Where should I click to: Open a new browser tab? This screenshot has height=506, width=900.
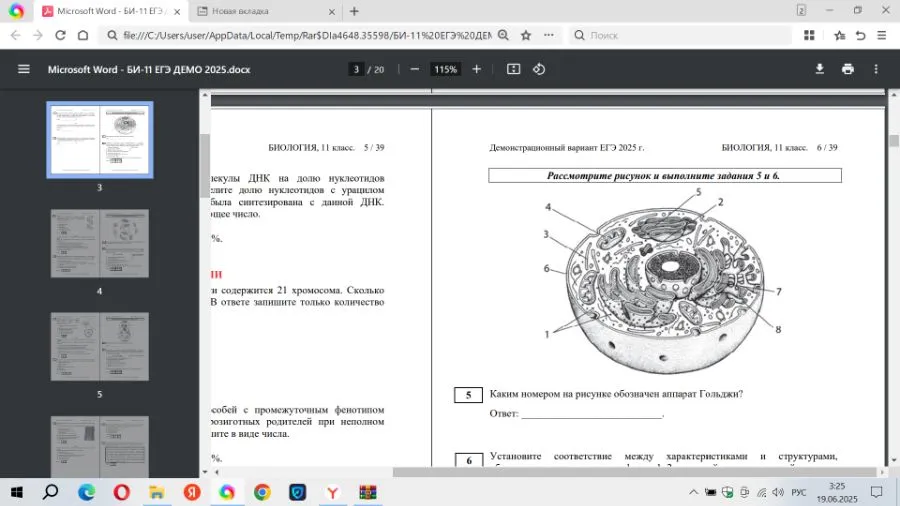pos(354,11)
